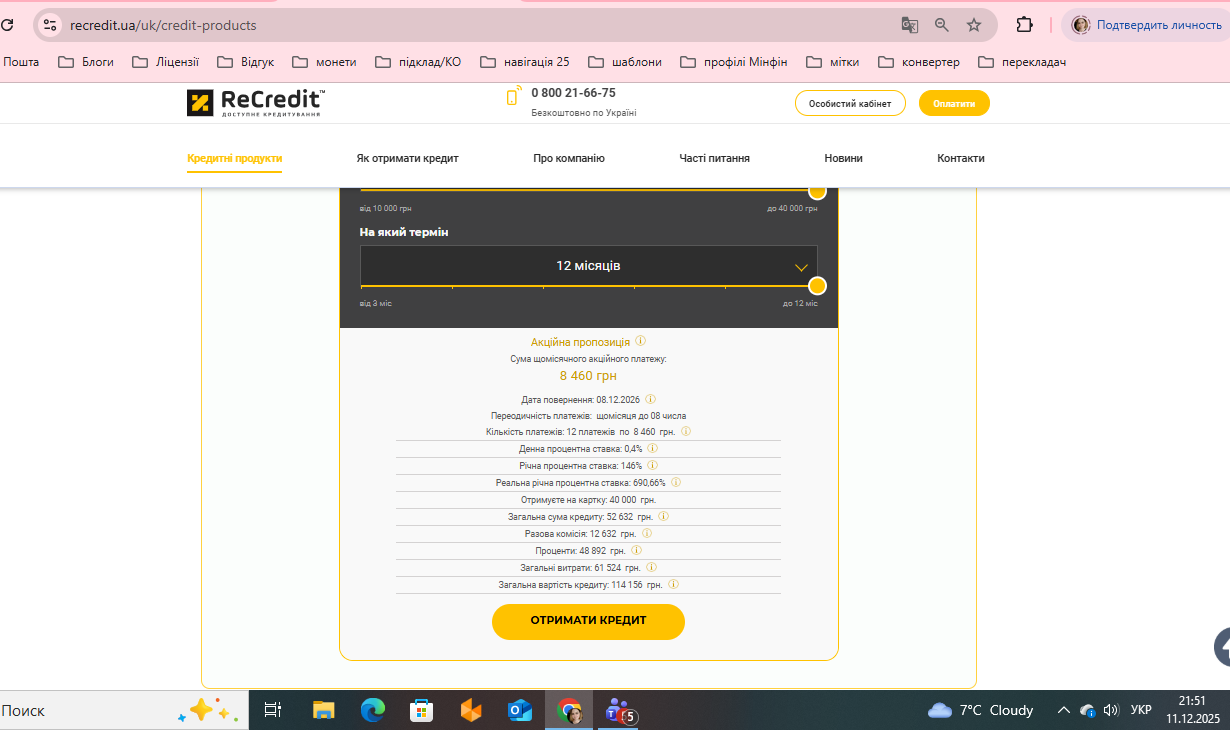Bookmark this page with the star icon
The width and height of the screenshot is (1230, 730).
(x=974, y=25)
